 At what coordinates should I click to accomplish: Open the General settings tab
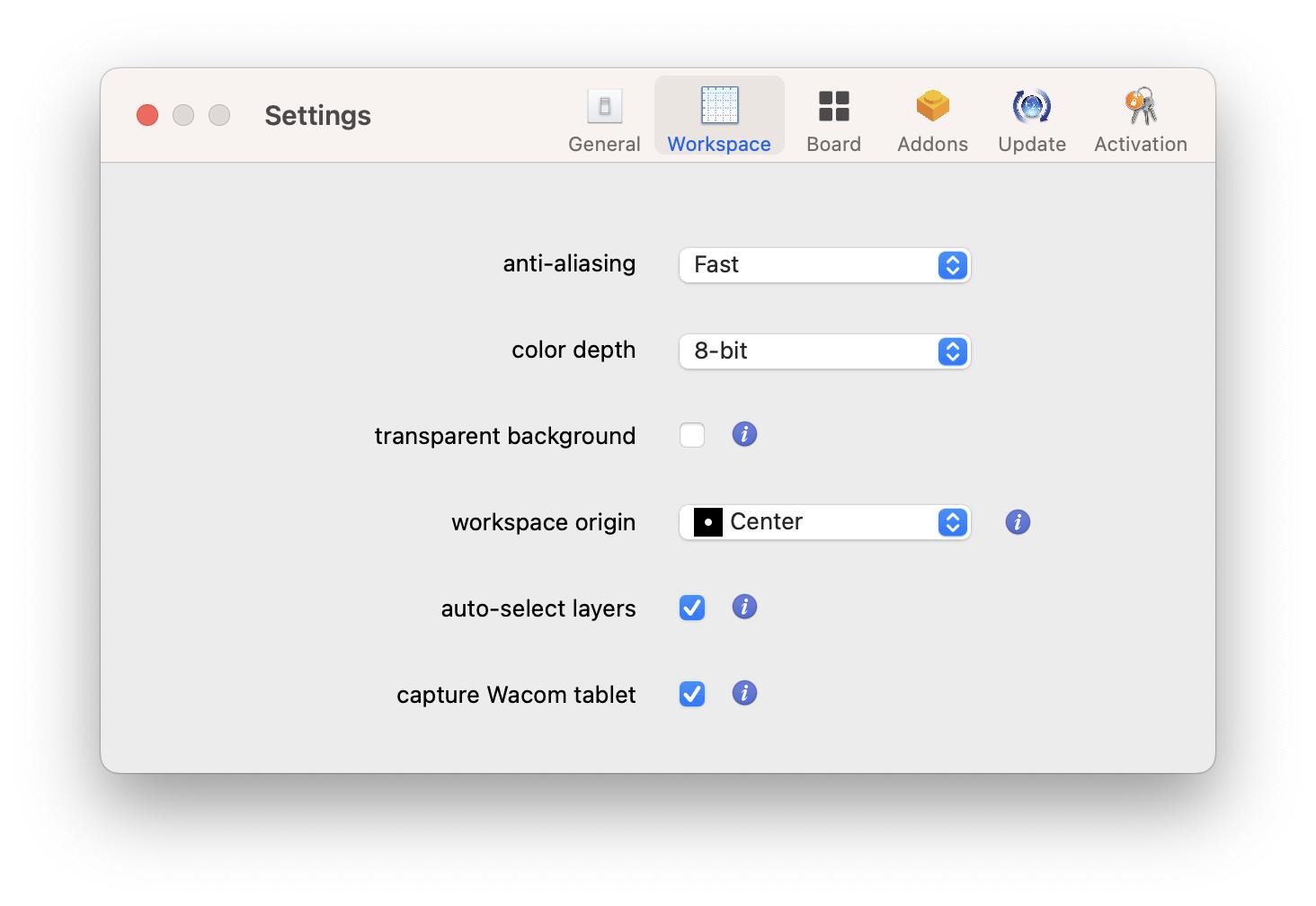[604, 119]
